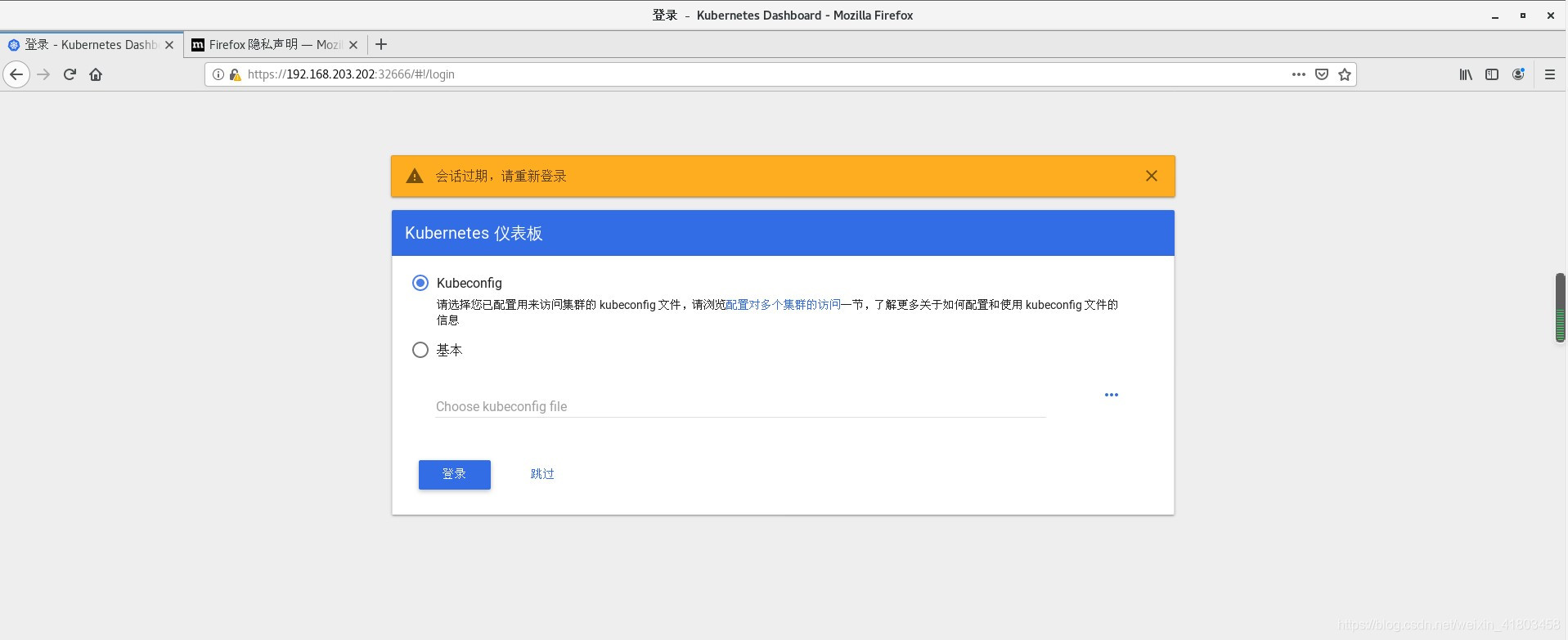1568x640 pixels.
Task: Reload the current page
Action: [70, 74]
